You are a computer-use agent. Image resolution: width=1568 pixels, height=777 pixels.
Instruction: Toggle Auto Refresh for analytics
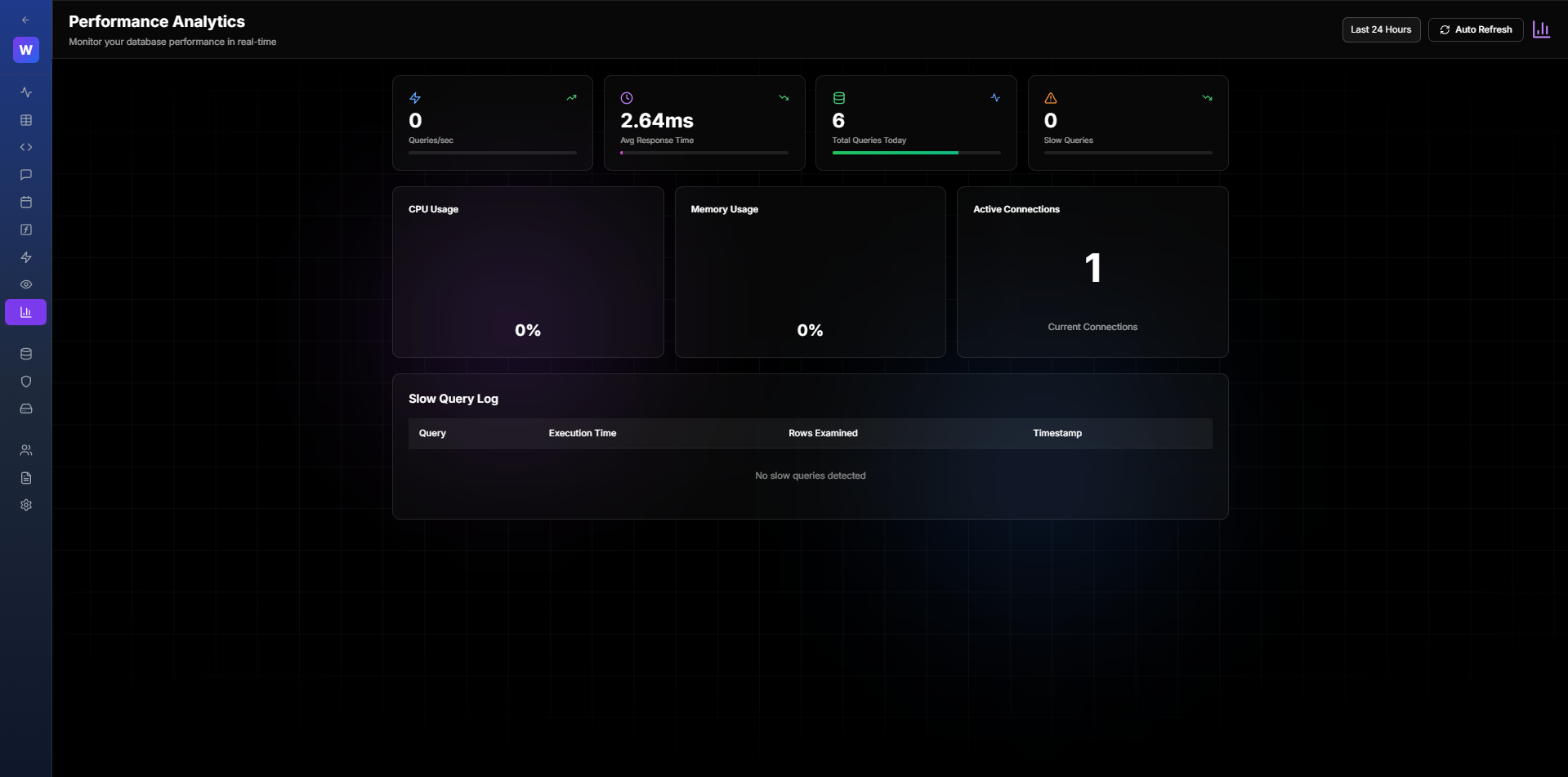coord(1475,29)
